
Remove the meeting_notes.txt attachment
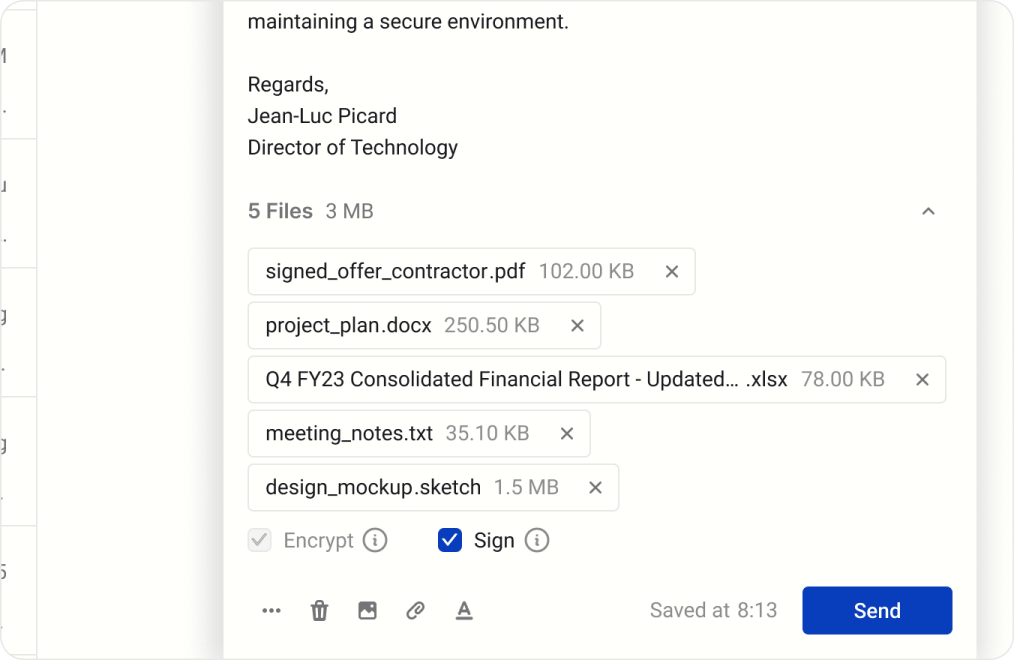[566, 433]
